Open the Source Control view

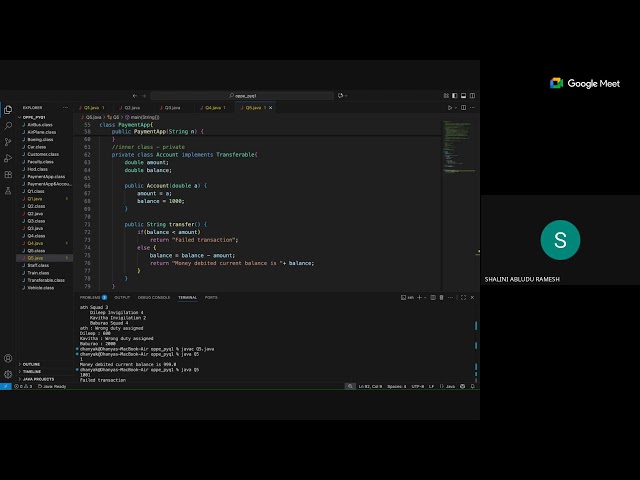[8, 142]
